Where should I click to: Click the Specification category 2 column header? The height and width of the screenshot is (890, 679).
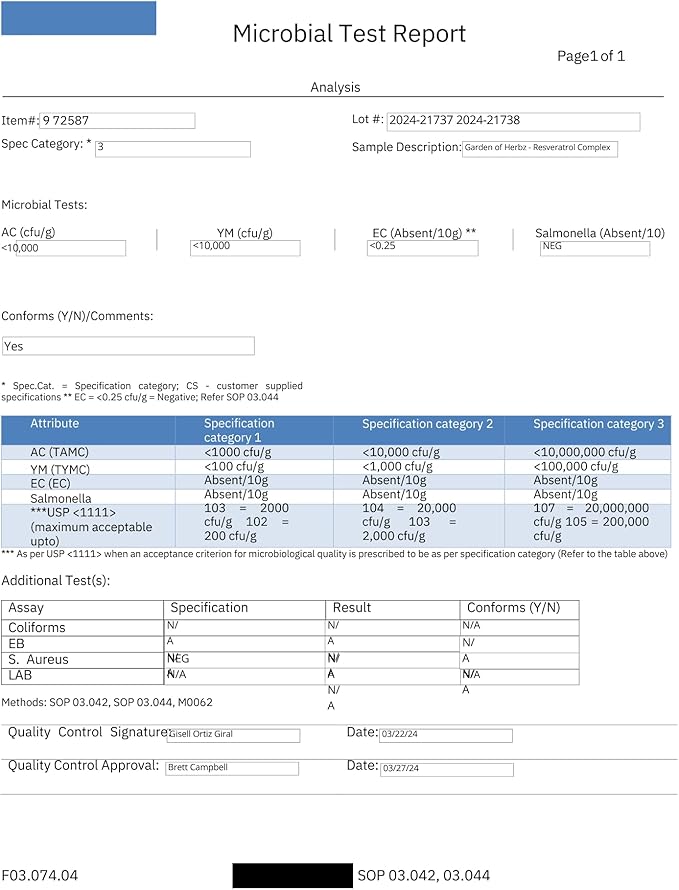(427, 424)
